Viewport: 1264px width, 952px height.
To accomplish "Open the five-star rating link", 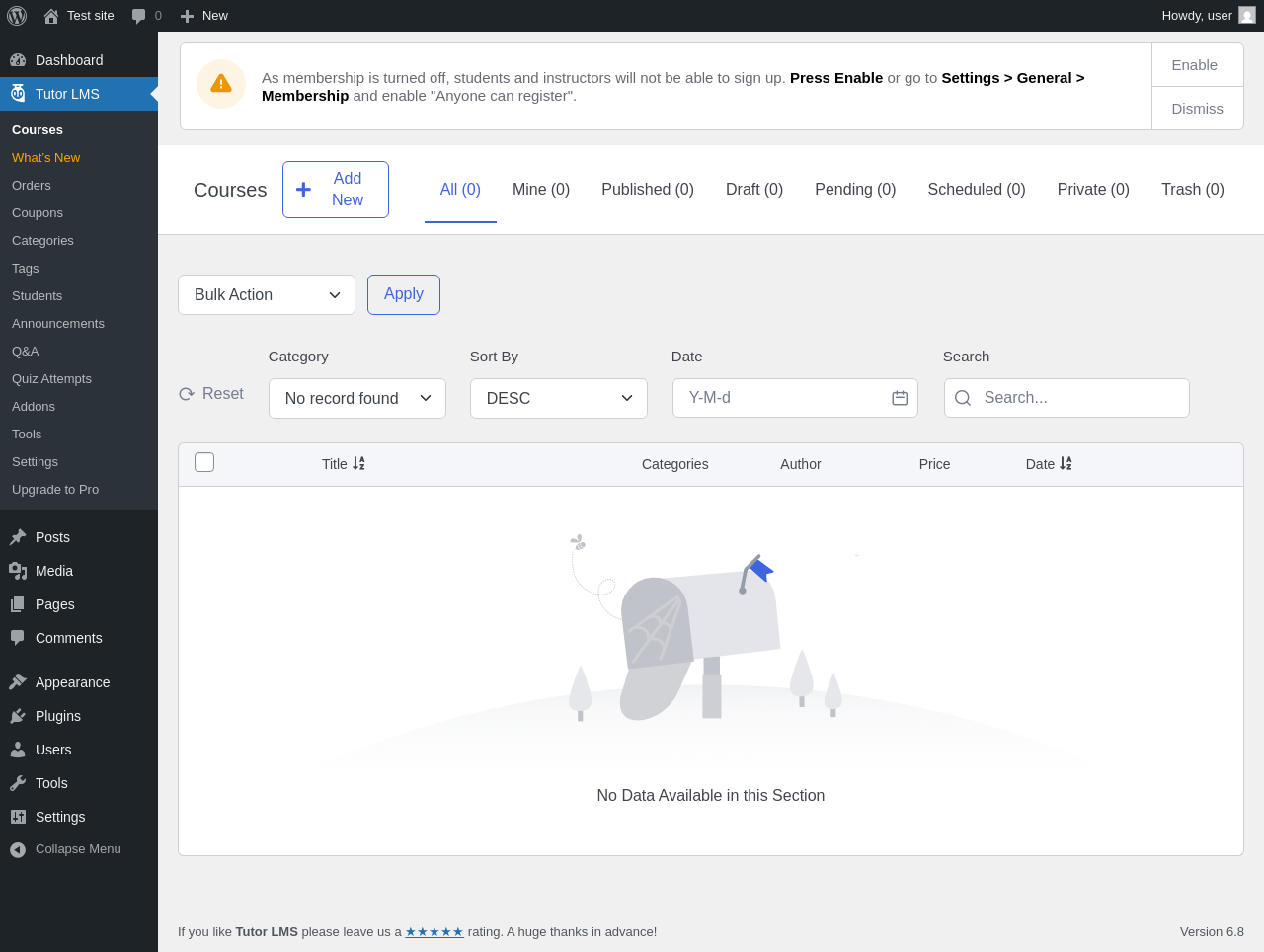I will (x=434, y=932).
